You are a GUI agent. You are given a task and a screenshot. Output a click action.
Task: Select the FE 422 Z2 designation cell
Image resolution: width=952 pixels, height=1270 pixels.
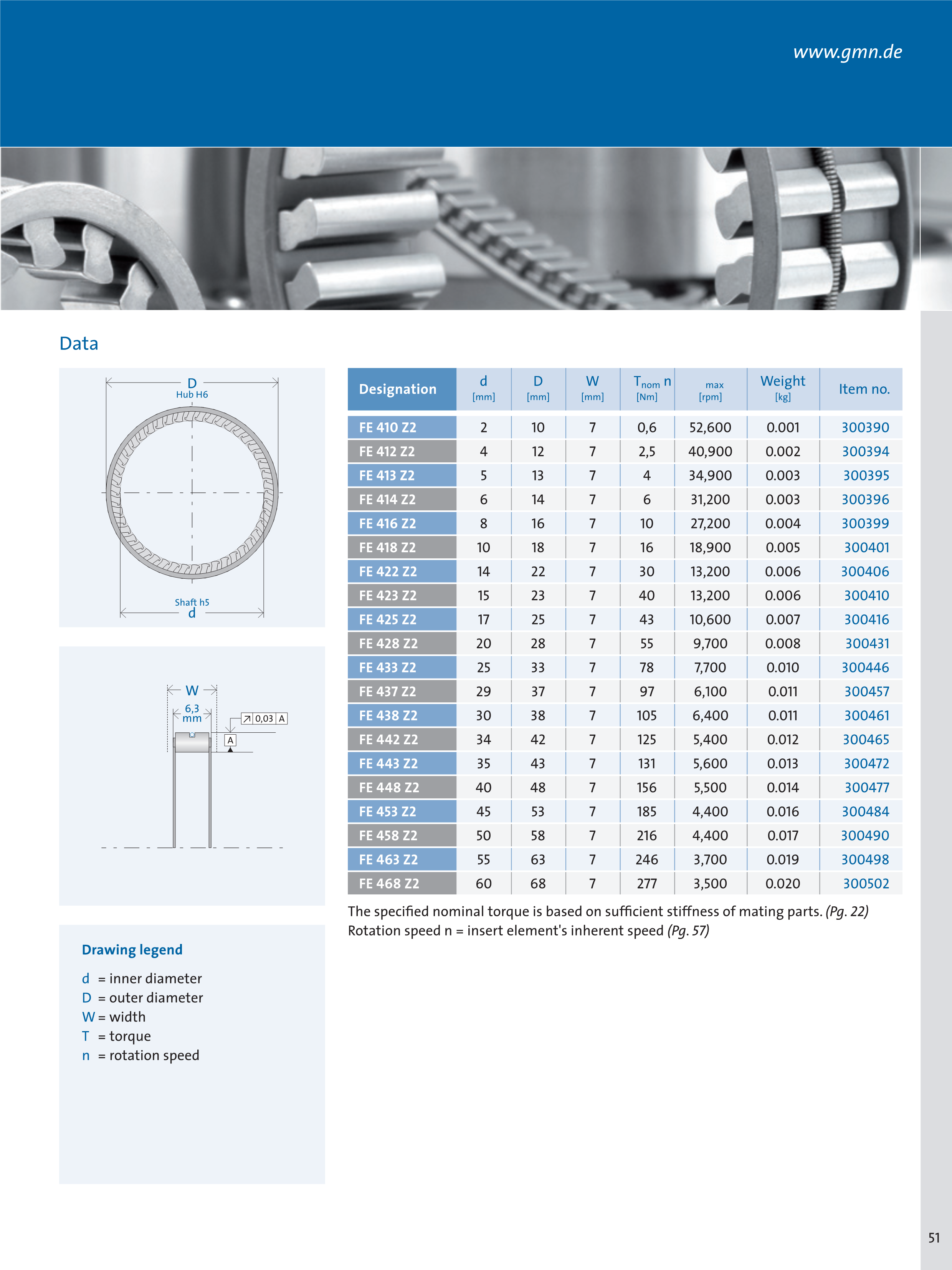(x=402, y=571)
